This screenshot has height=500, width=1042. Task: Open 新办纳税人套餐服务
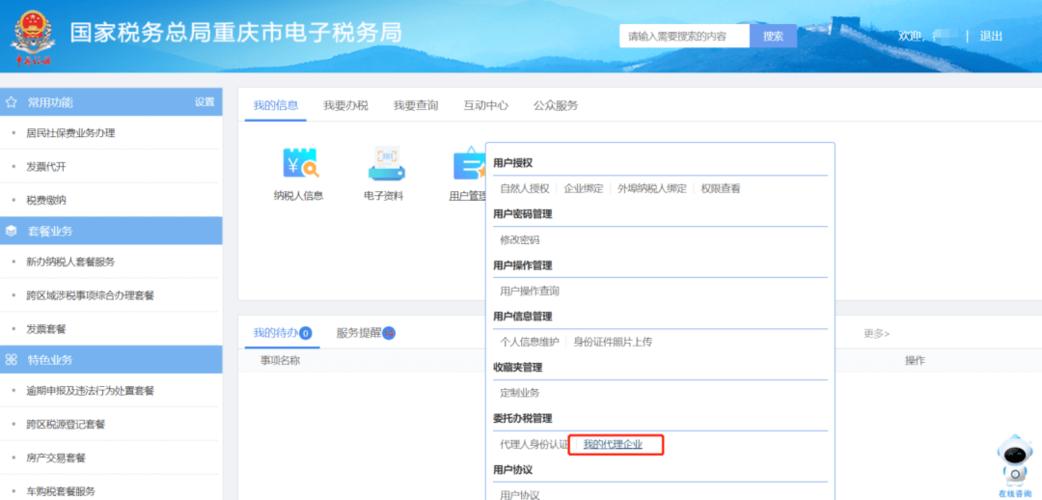coord(70,262)
